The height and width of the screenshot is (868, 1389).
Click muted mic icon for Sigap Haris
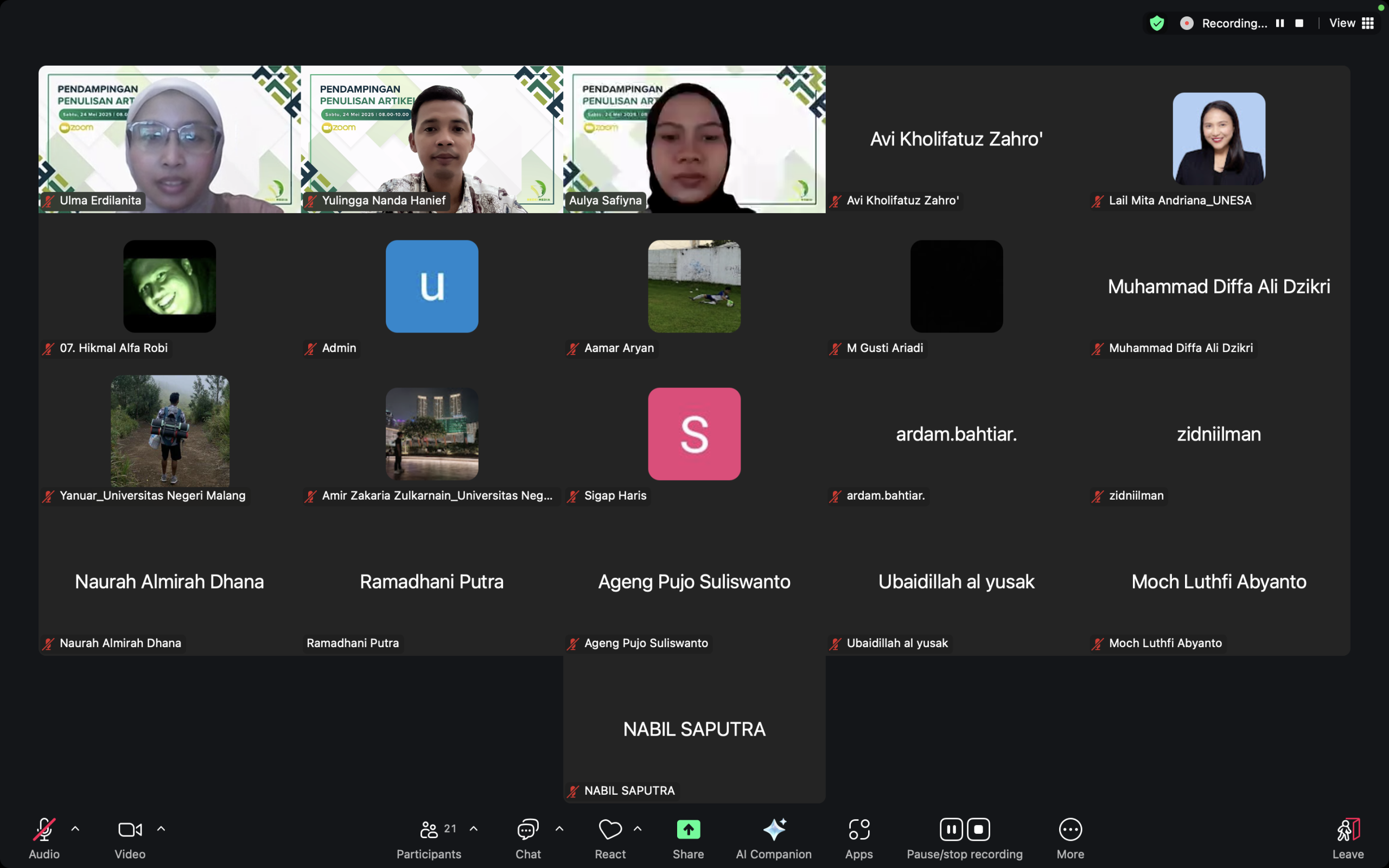(x=574, y=496)
